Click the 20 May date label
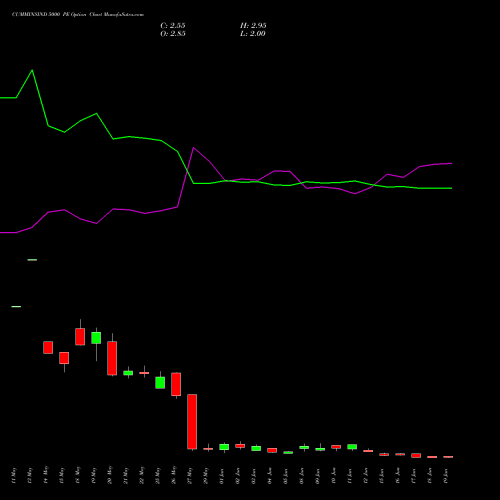Image resolution: width=500 pixels, height=500 pixels. click(x=110, y=475)
